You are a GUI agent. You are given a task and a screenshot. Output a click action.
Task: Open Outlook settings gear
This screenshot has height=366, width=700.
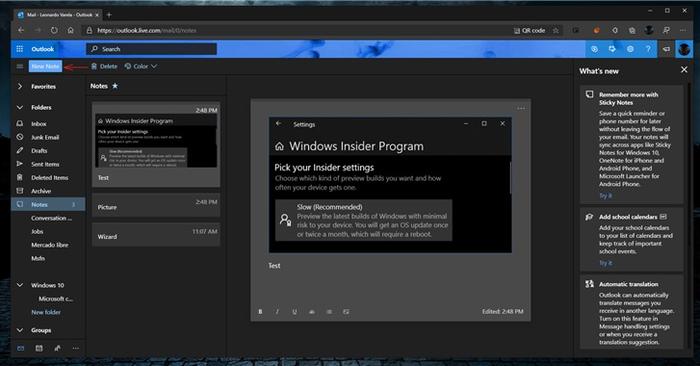coord(630,49)
